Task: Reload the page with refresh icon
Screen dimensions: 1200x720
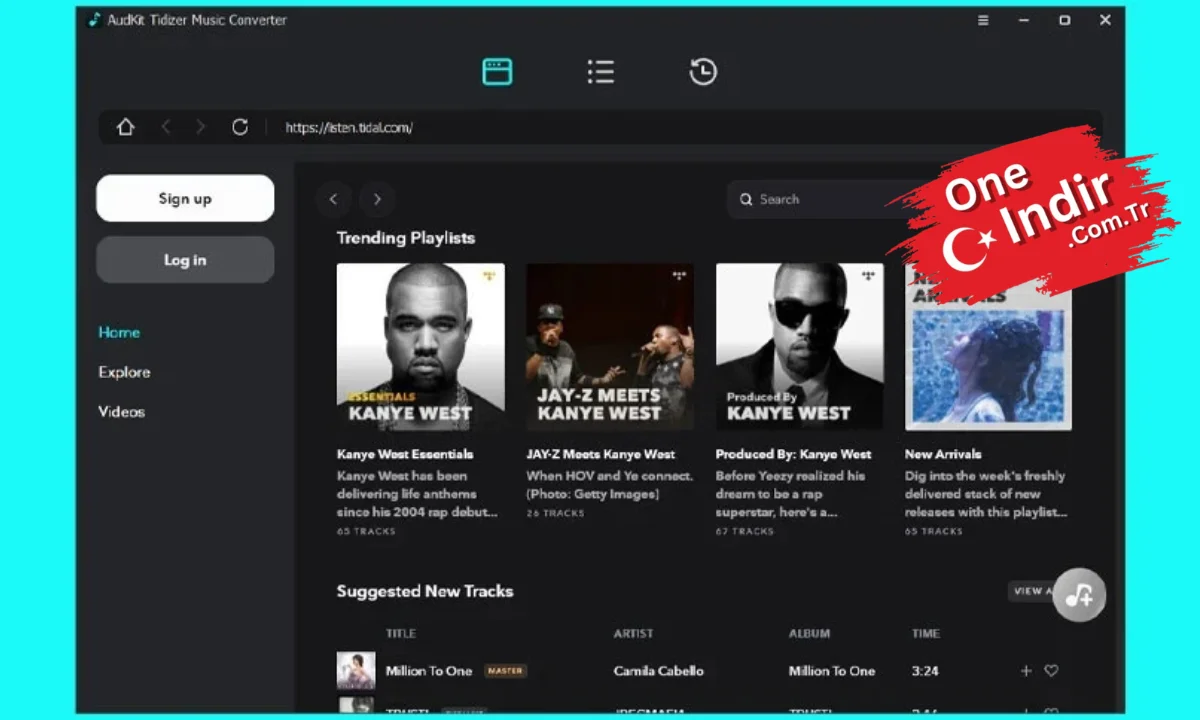Action: 240,127
